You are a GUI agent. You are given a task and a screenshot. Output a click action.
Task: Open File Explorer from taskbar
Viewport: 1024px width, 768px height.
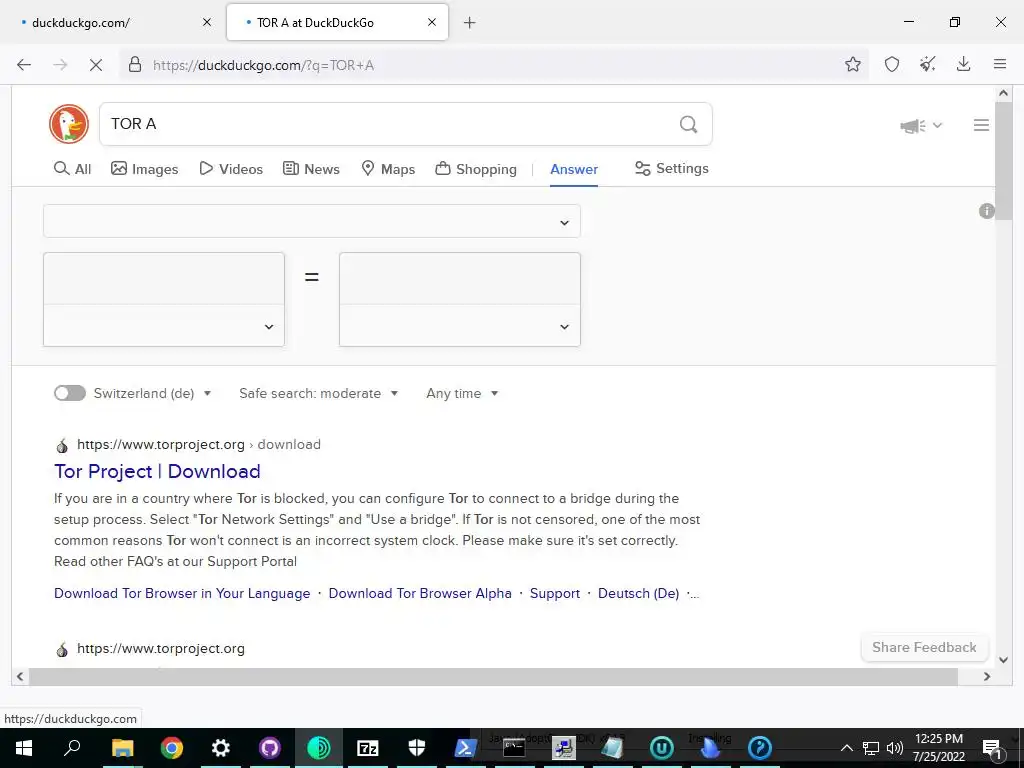click(122, 748)
